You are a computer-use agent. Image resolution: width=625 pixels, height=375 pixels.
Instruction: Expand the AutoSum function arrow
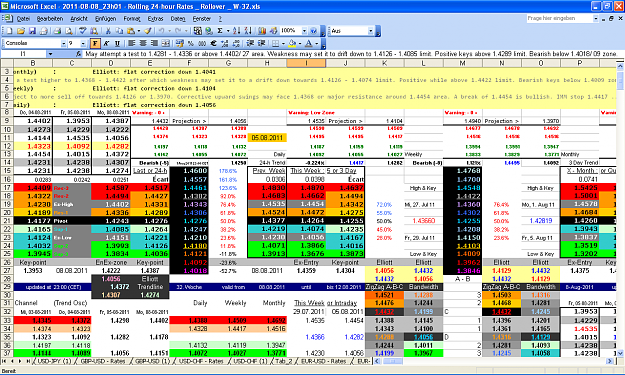tap(228, 31)
